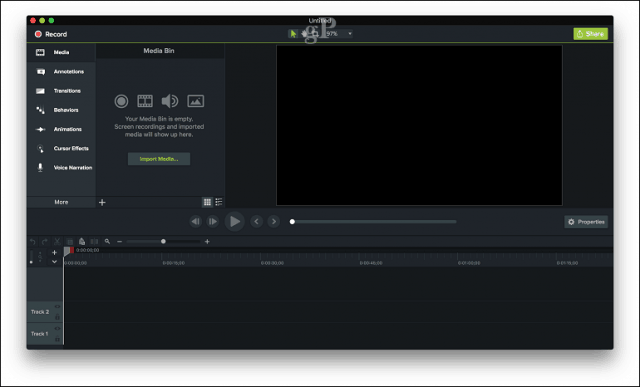Click the black preview canvas
Screen dimensions: 640x387
pyautogui.click(x=419, y=125)
